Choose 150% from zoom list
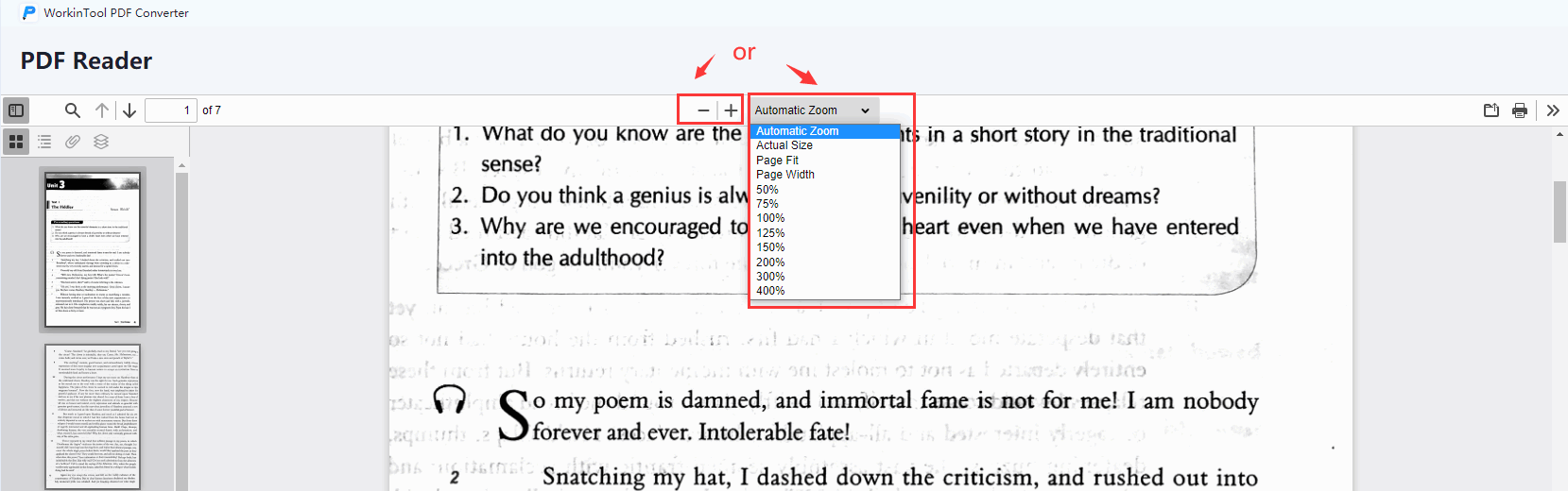Viewport: 1568px width, 491px height. [770, 247]
